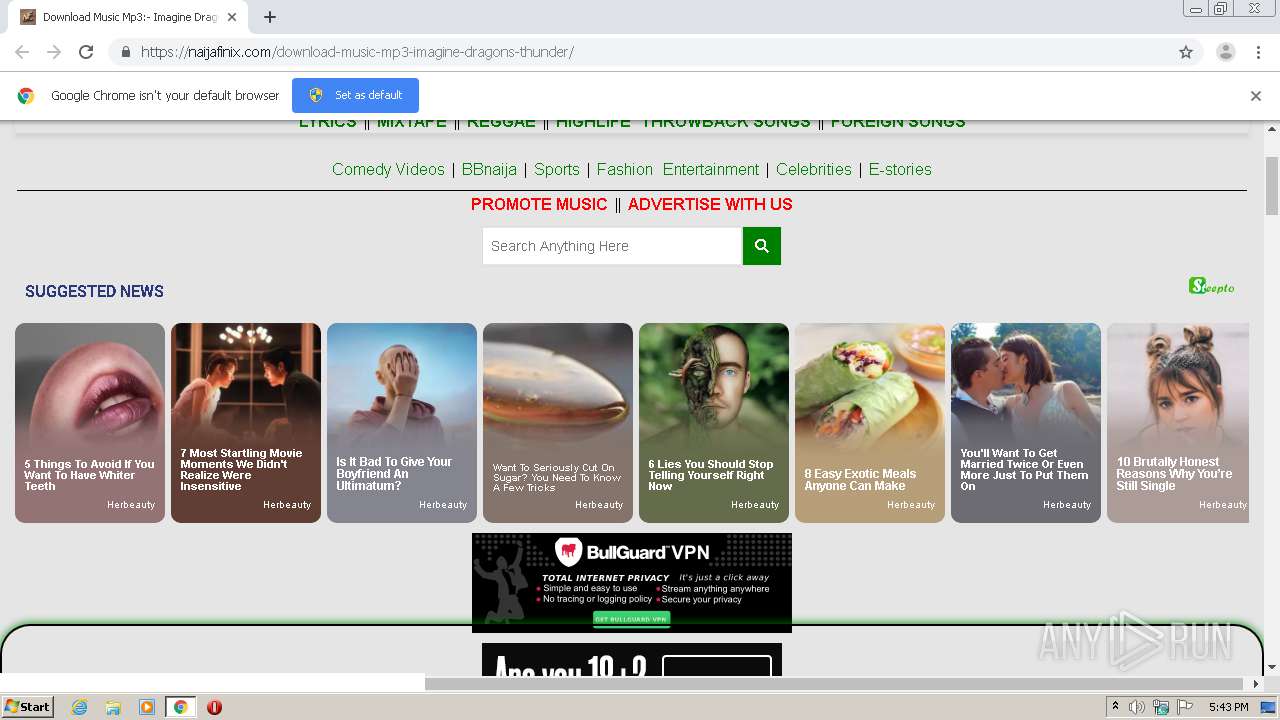The image size is (1280, 720).
Task: Click the Chrome taskbar icon
Action: pyautogui.click(x=181, y=707)
